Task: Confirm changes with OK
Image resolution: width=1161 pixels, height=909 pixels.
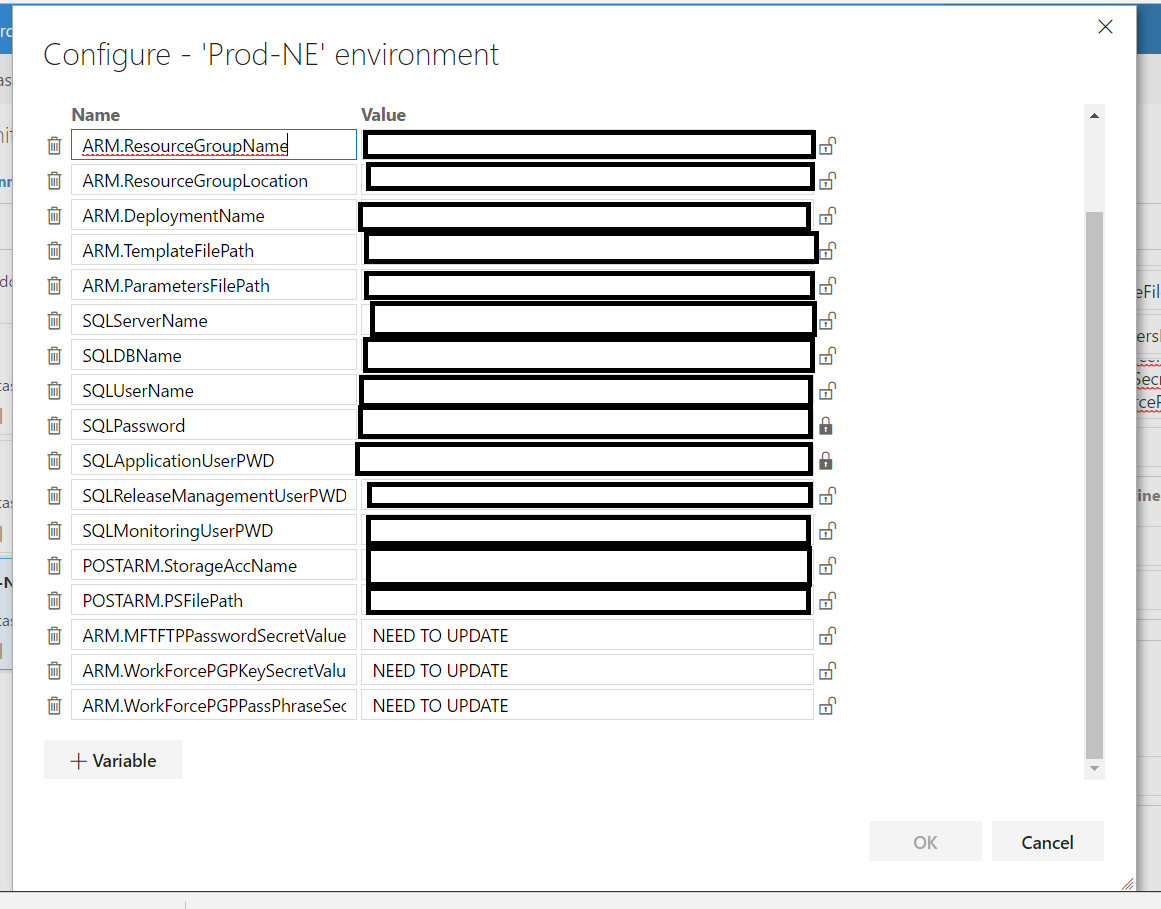Action: [925, 841]
